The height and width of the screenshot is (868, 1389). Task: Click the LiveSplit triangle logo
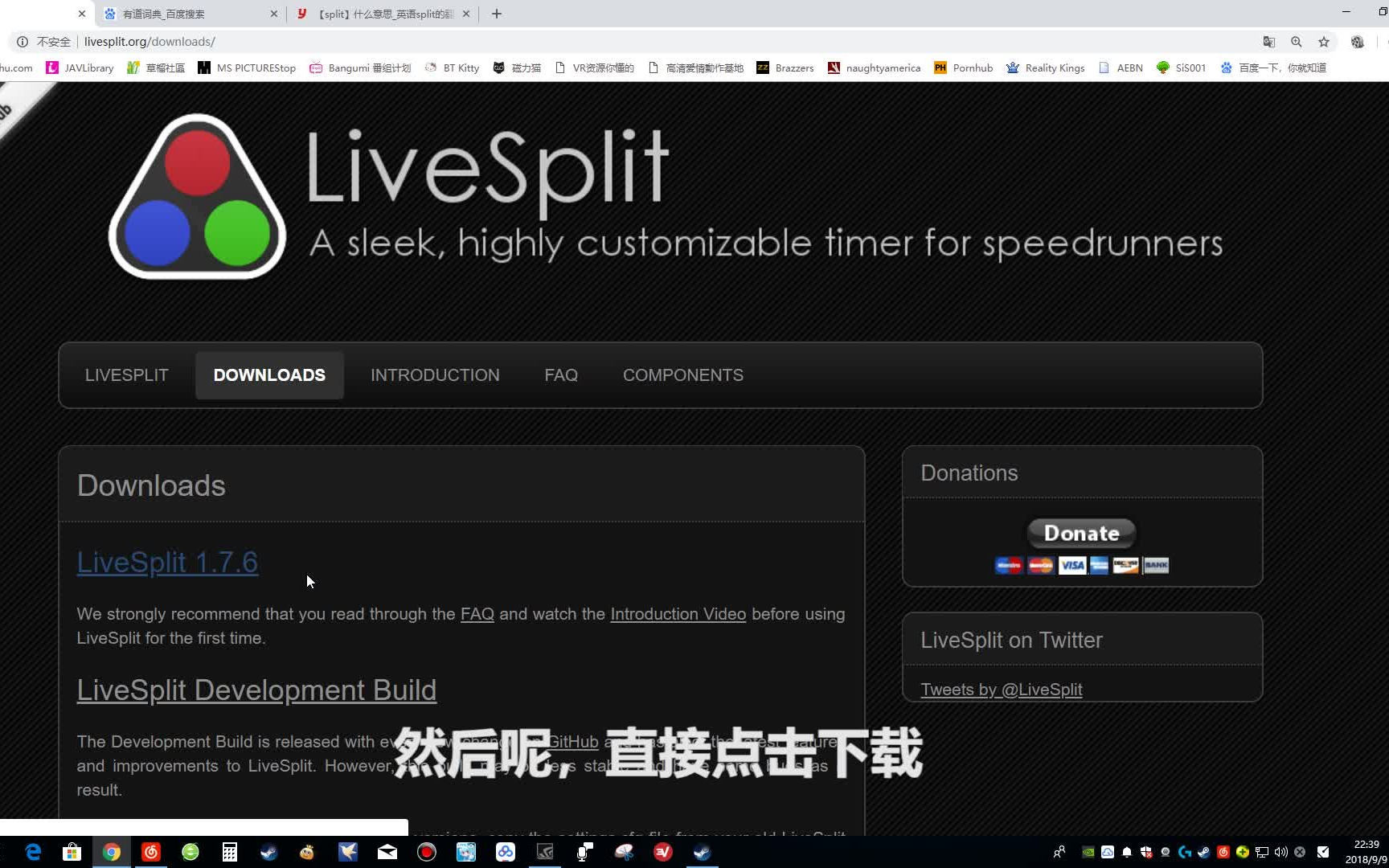point(198,195)
